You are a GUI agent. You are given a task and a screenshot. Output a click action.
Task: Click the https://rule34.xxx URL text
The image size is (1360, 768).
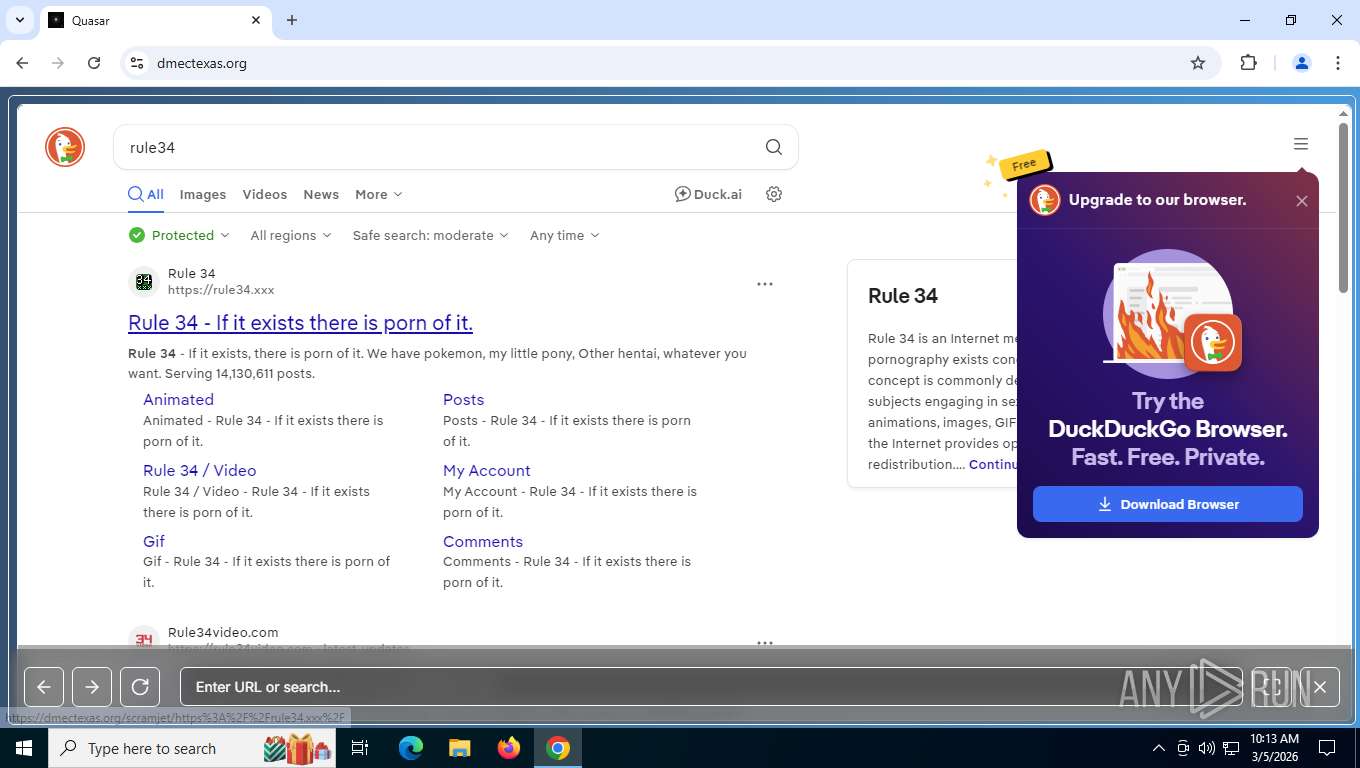click(x=221, y=290)
